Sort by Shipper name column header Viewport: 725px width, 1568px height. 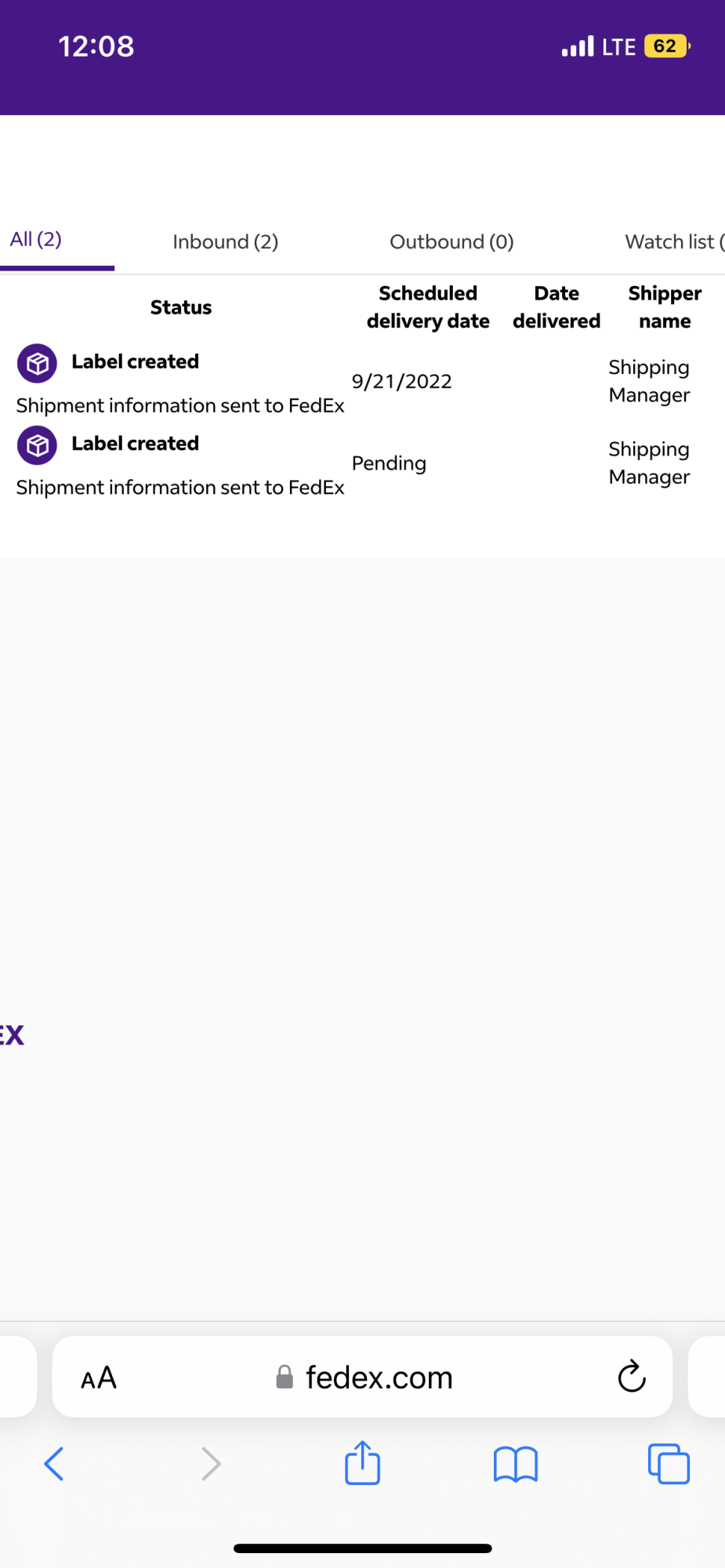point(665,307)
